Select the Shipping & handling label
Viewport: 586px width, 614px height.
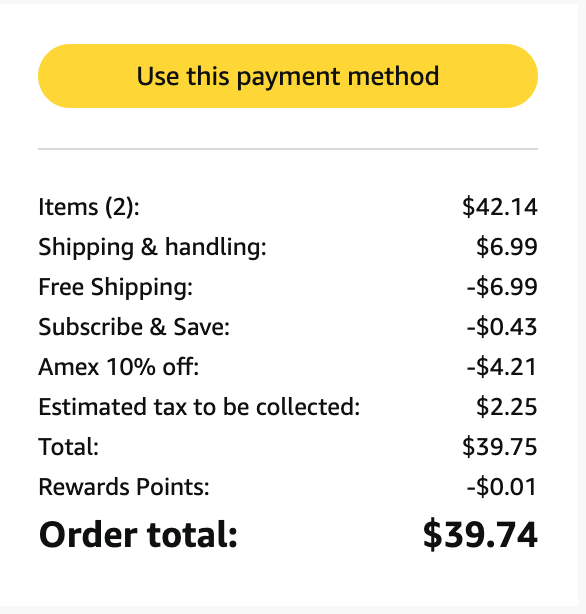tap(152, 247)
